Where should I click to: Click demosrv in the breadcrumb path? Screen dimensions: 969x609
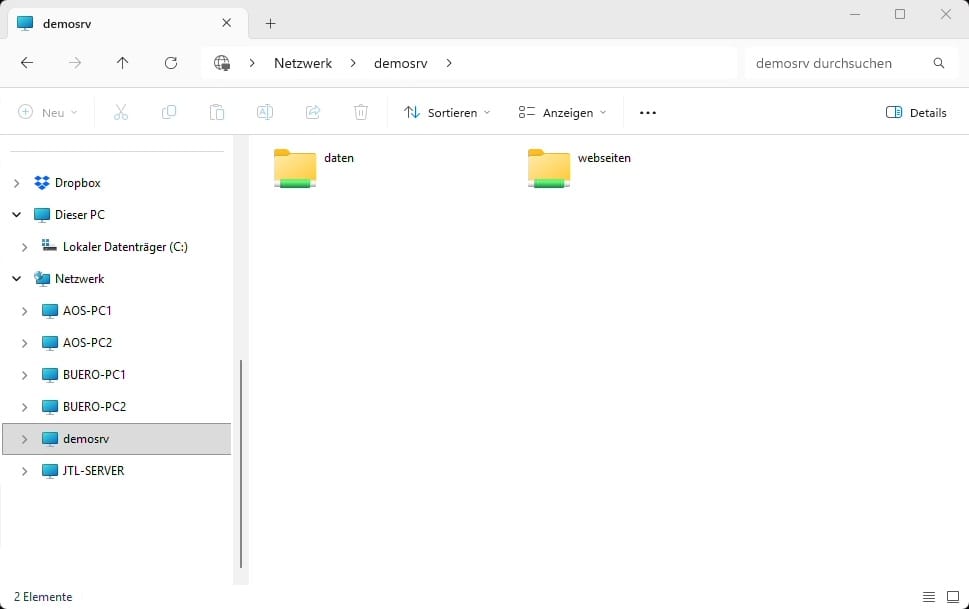click(x=400, y=63)
